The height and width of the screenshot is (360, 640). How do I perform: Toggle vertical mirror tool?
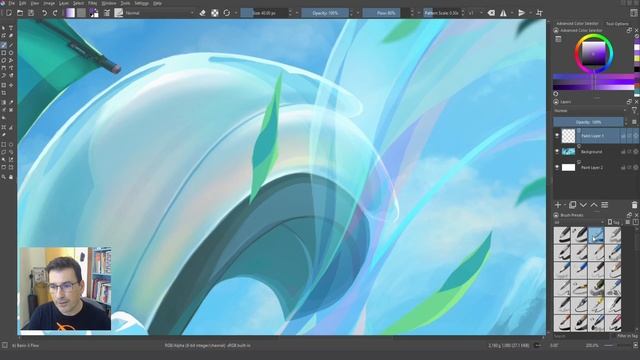521,13
